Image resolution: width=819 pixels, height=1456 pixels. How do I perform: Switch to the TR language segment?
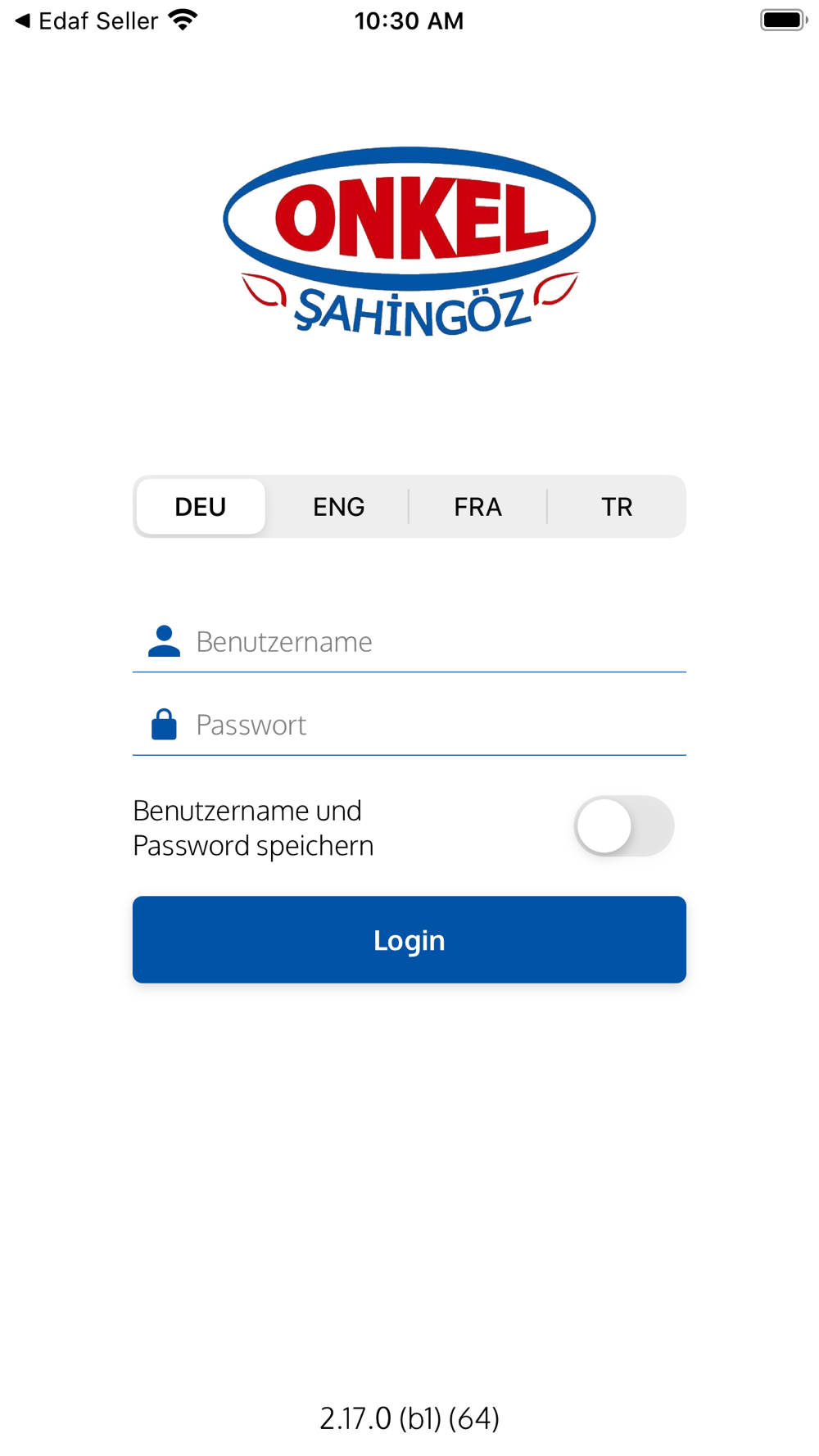coord(617,507)
